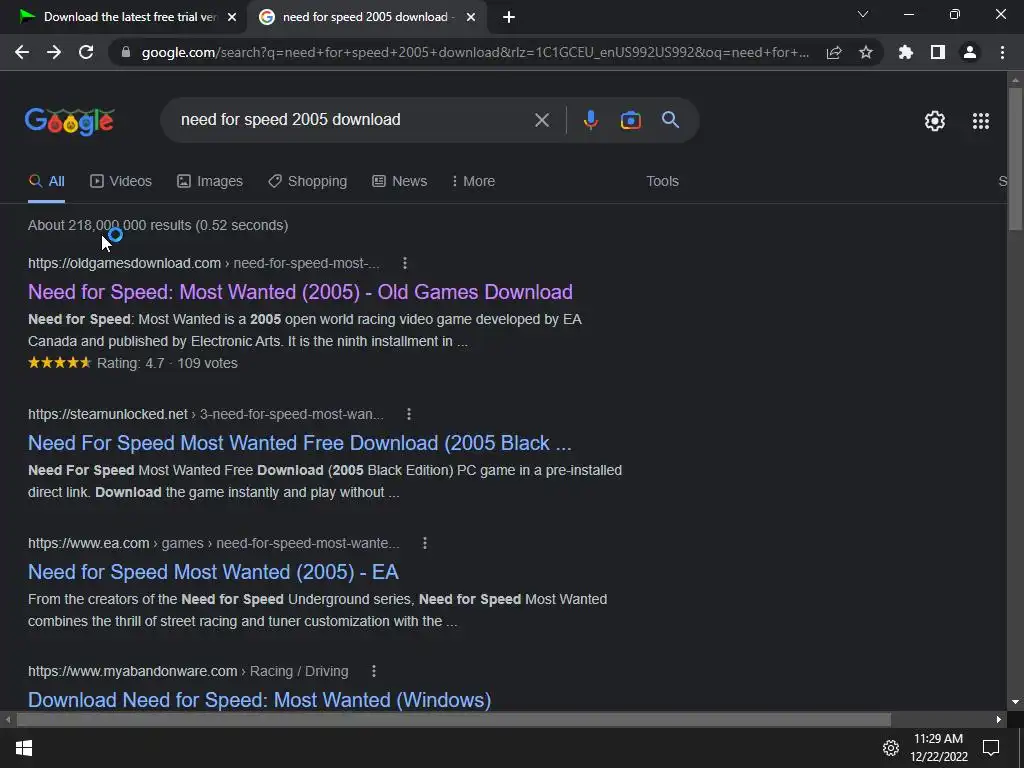Click the scroll-right arrow on horizontal scrollbar
This screenshot has height=768, width=1024.
[x=999, y=720]
